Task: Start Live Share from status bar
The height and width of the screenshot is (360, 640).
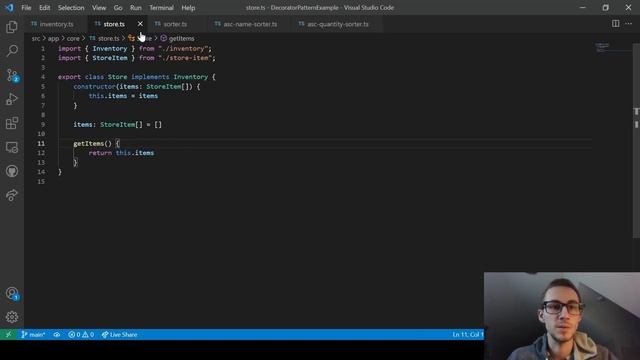Action: tap(119, 334)
